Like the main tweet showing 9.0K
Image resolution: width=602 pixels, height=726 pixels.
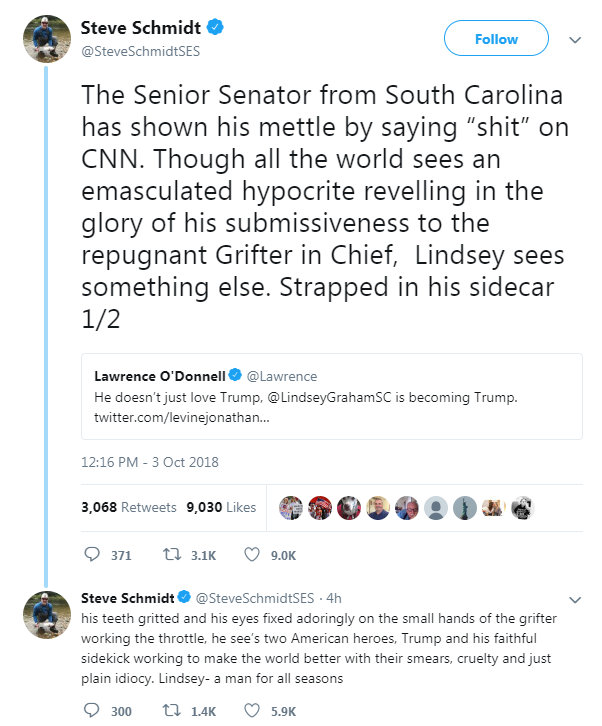point(252,555)
